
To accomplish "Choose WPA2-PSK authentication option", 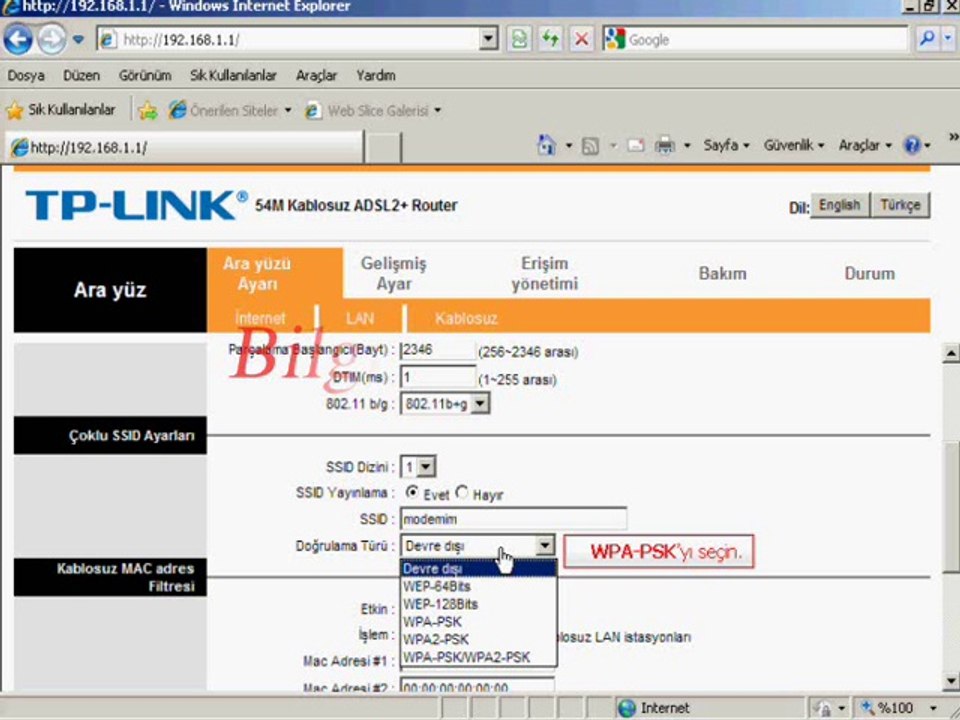I will [x=478, y=640].
